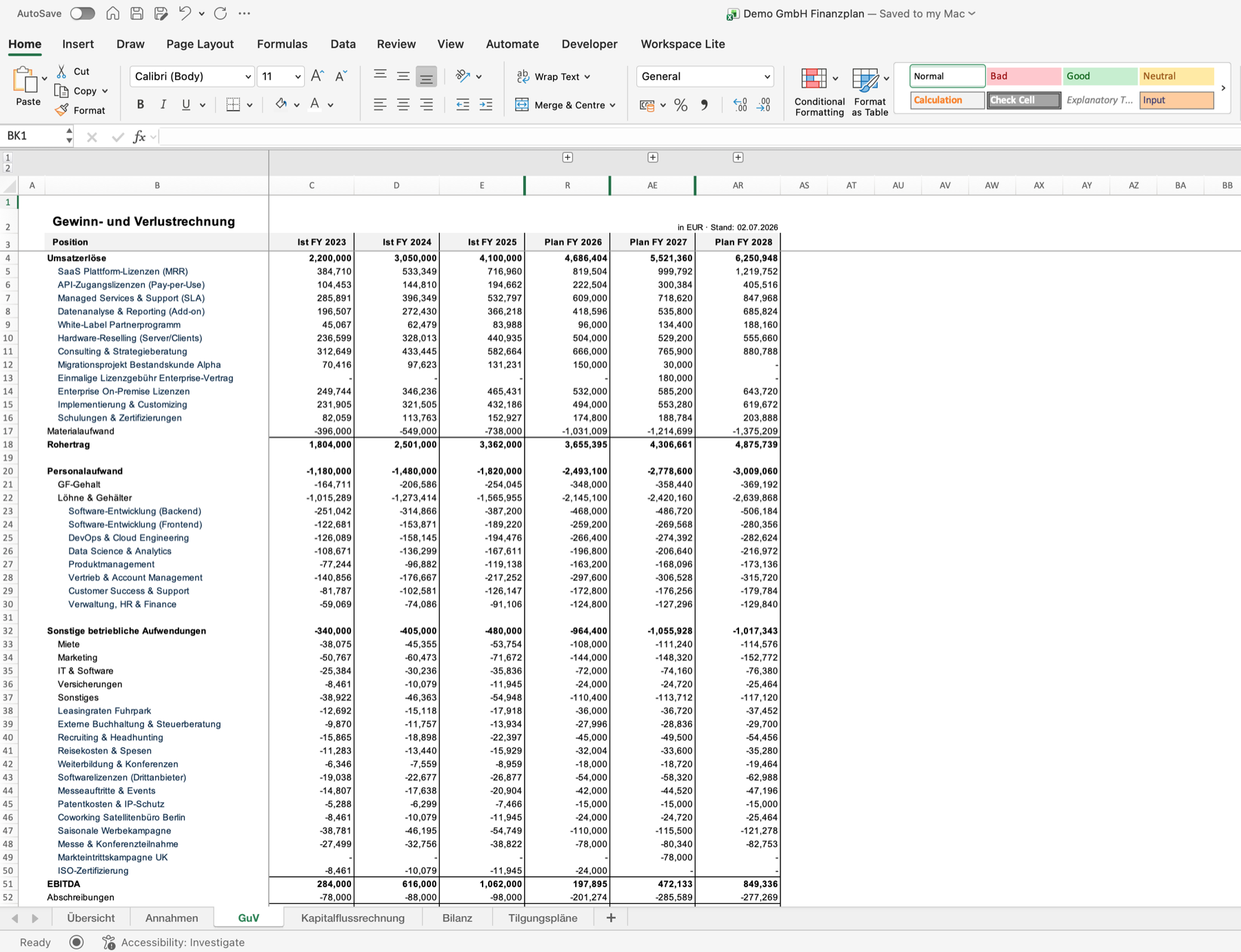Toggle Bold formatting
This screenshot has height=952, width=1241.
[x=141, y=105]
